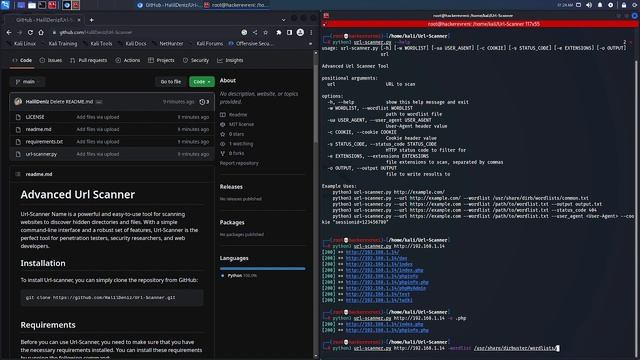Open the Delete README.md commit message

71,102
